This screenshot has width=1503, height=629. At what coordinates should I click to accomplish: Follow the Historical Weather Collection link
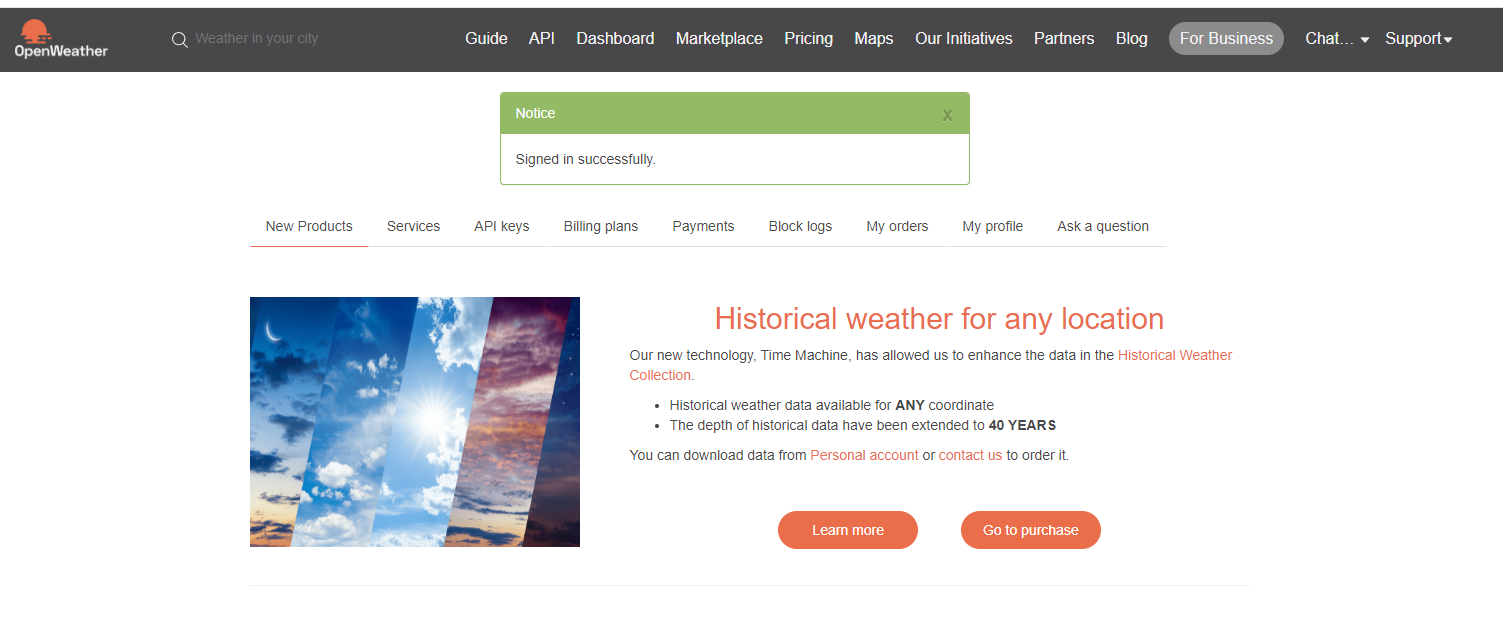[x=1175, y=355]
